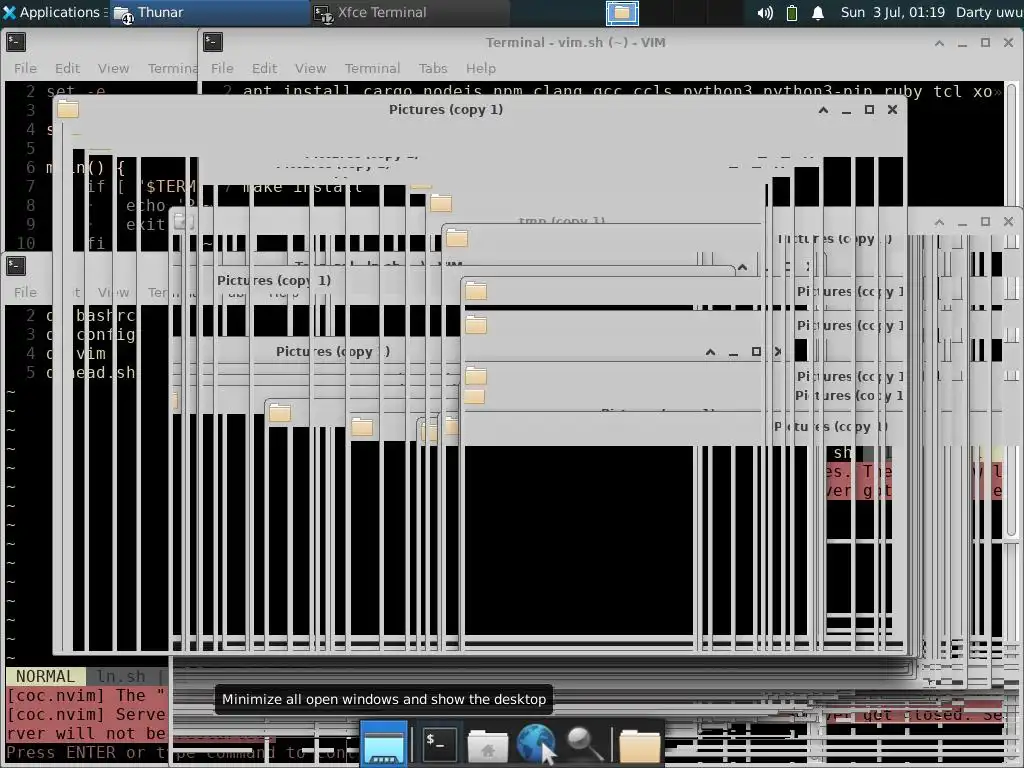Click folder icon in Pictures (copy 1) title bar
This screenshot has width=1024, height=768.
coord(67,109)
